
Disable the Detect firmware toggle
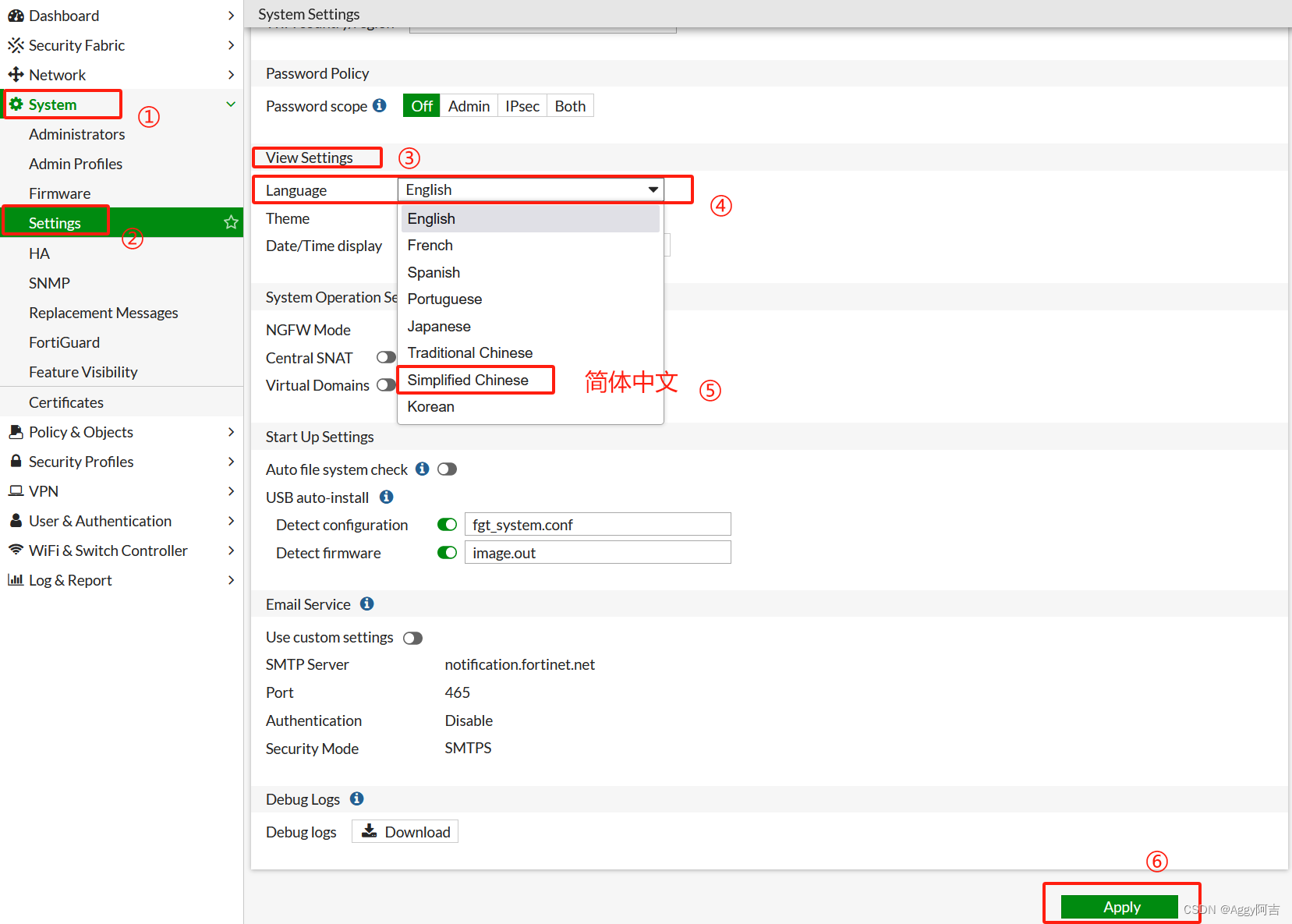[x=447, y=552]
